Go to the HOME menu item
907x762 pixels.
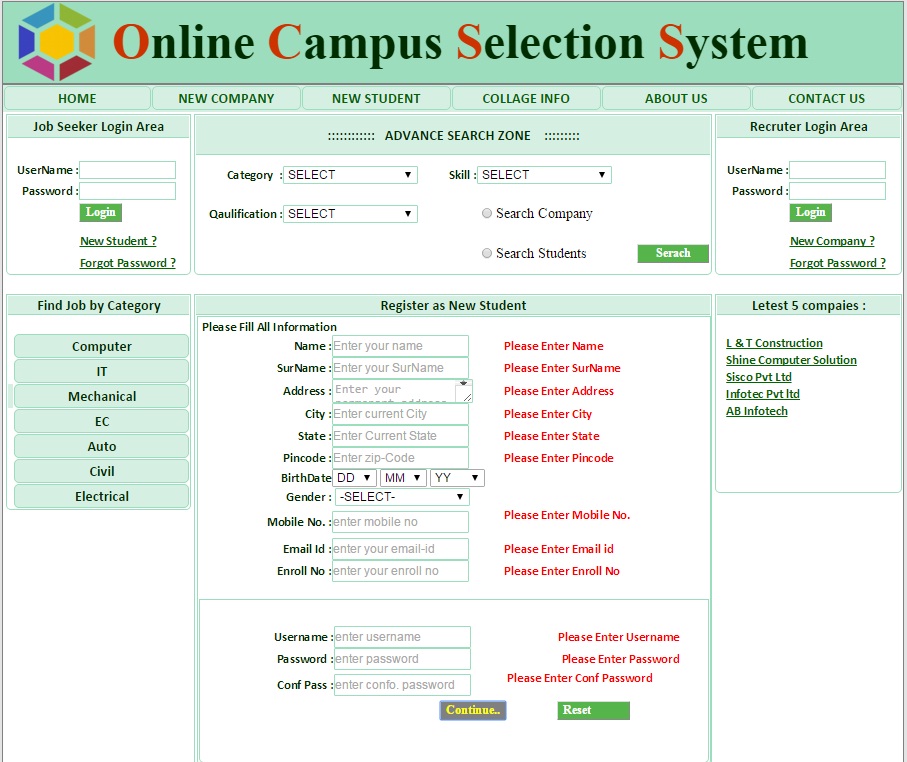77,98
